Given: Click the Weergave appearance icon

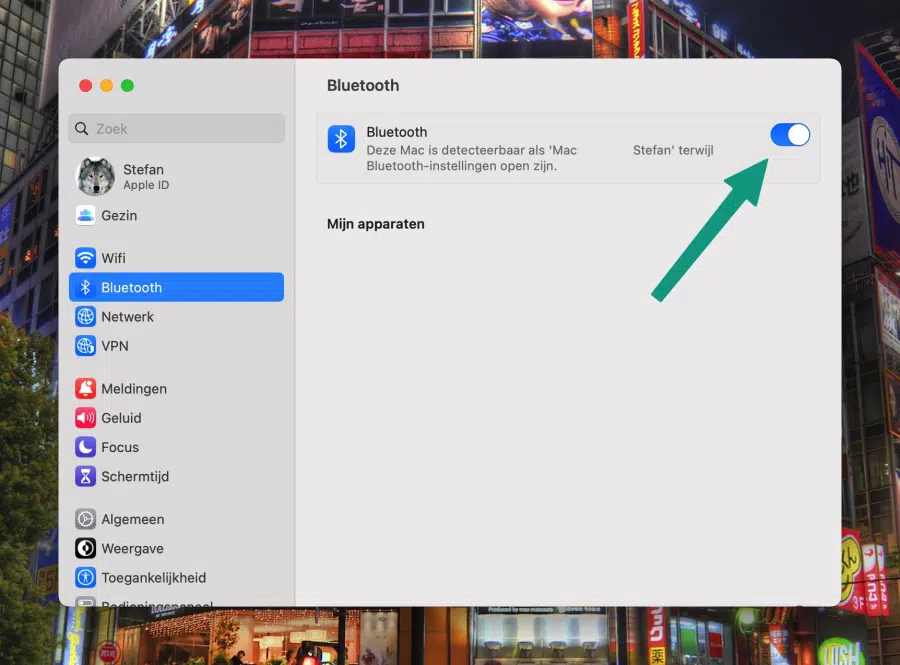Looking at the screenshot, I should point(86,548).
